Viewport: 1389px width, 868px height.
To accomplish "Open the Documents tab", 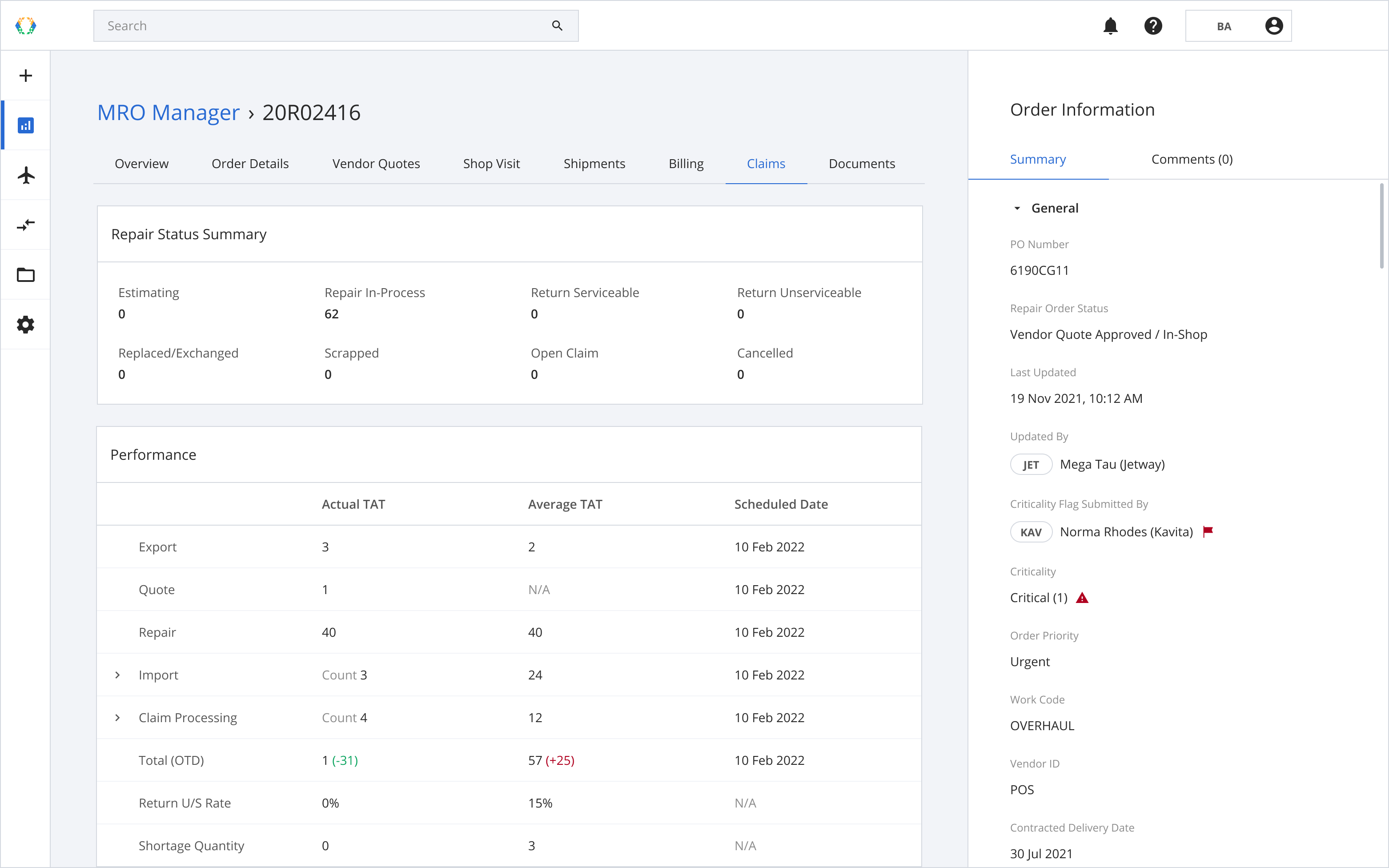I will coord(862,164).
